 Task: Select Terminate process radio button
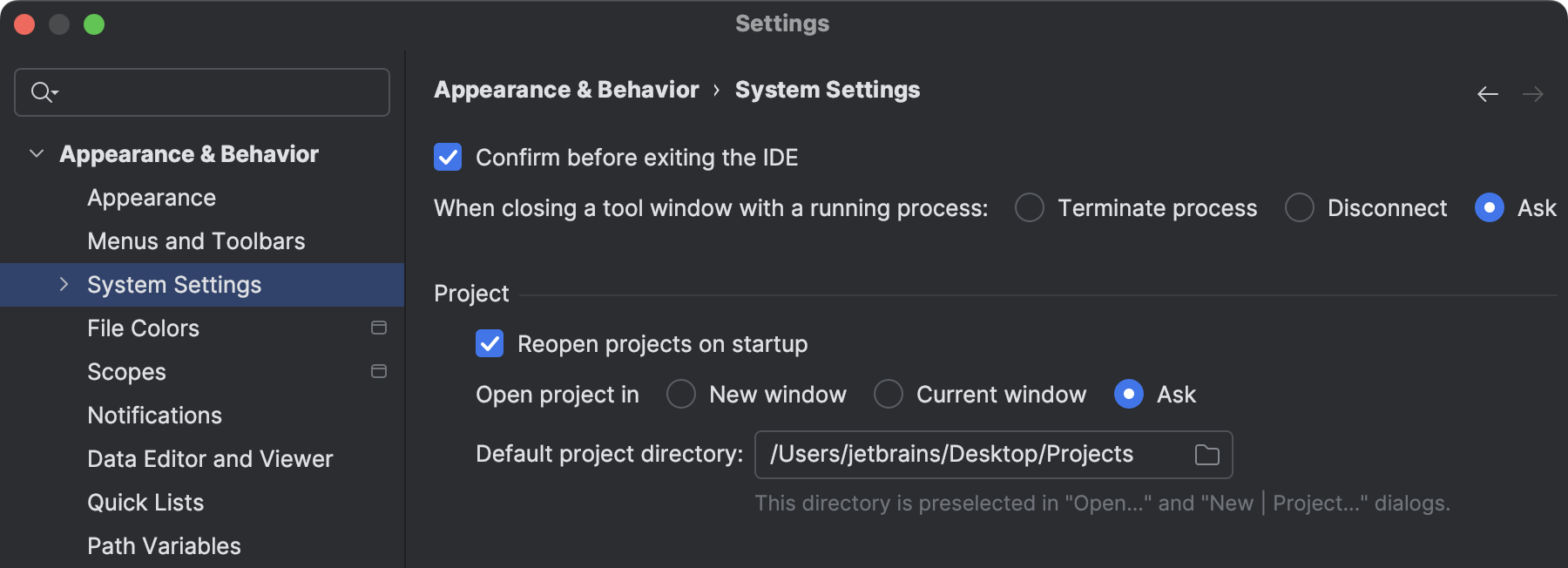click(1030, 208)
